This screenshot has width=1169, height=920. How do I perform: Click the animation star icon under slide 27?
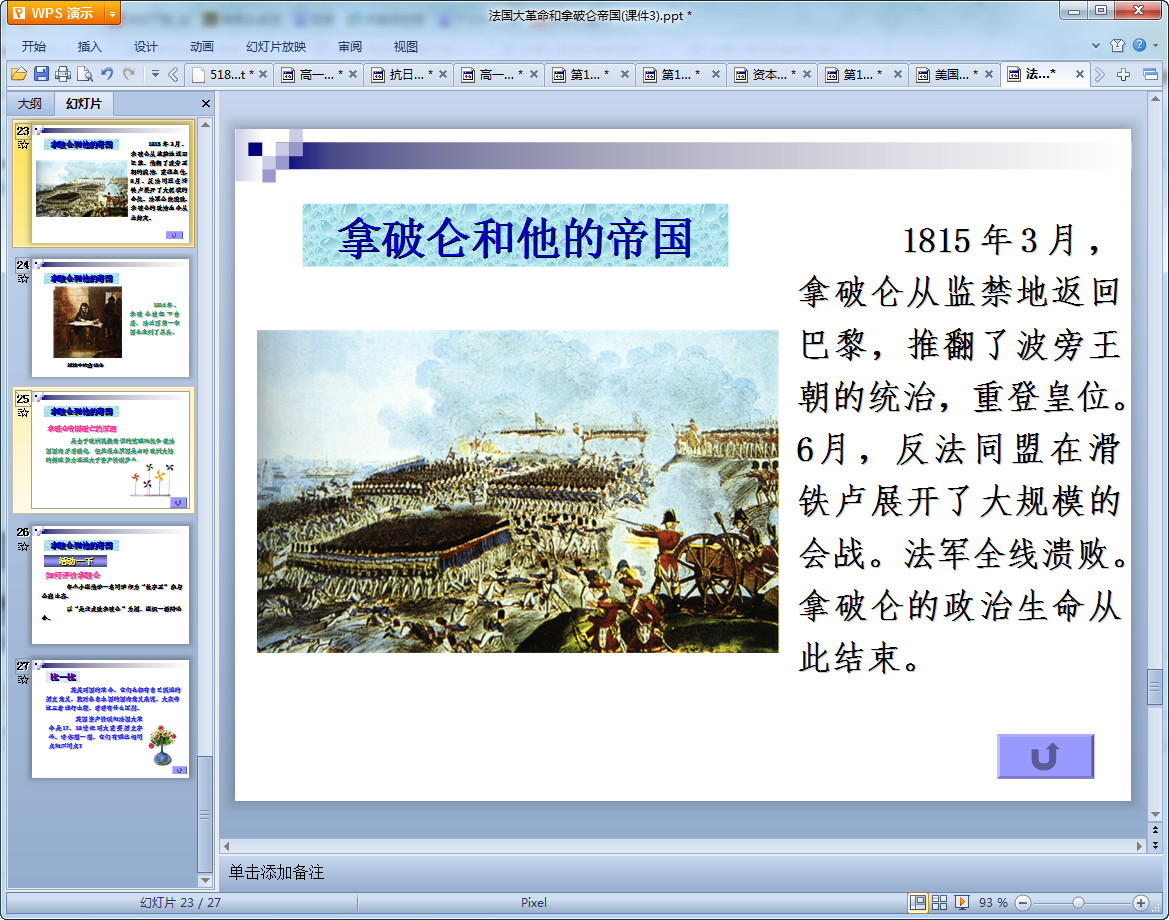coord(23,679)
